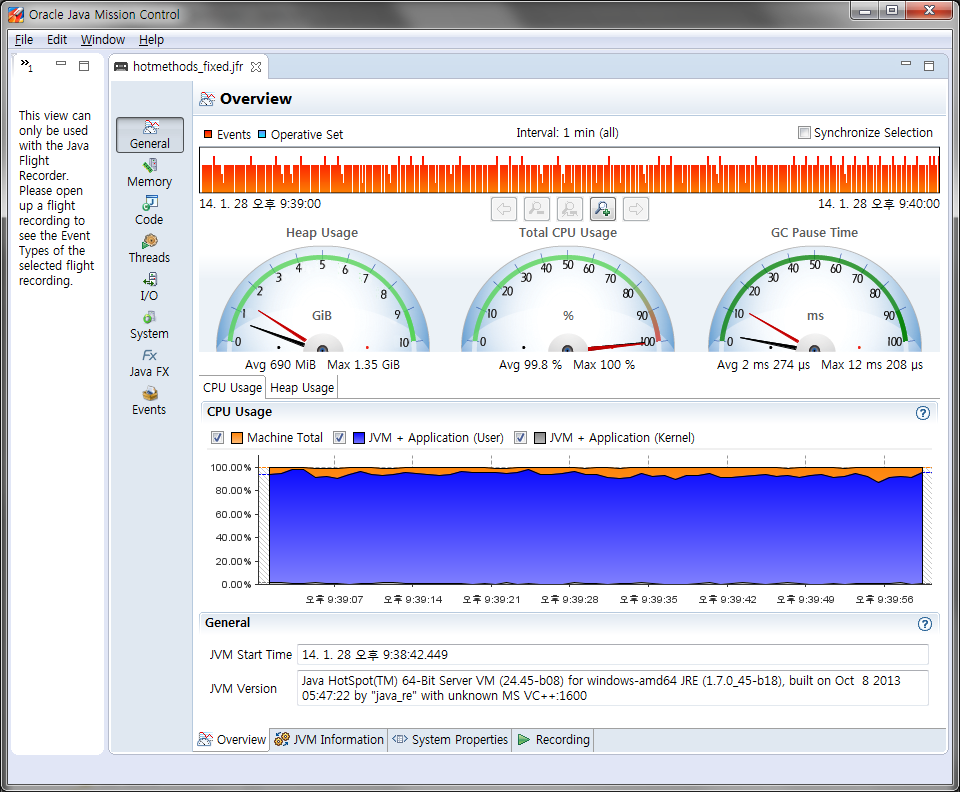
Task: Click the Heap Usage gauge dial
Action: pos(323,300)
